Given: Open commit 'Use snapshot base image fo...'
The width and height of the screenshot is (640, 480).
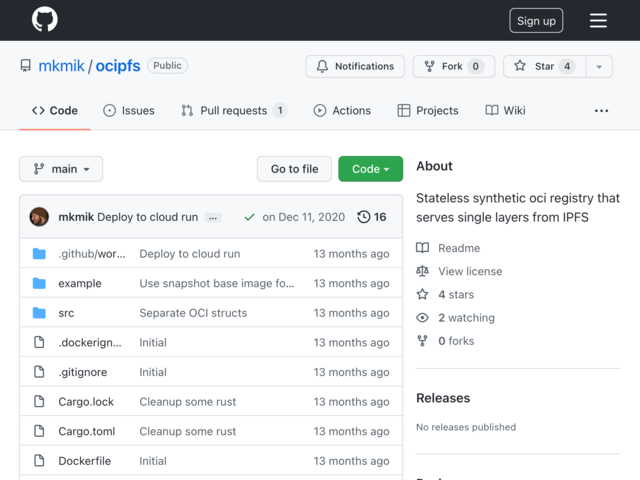Looking at the screenshot, I should (x=217, y=283).
